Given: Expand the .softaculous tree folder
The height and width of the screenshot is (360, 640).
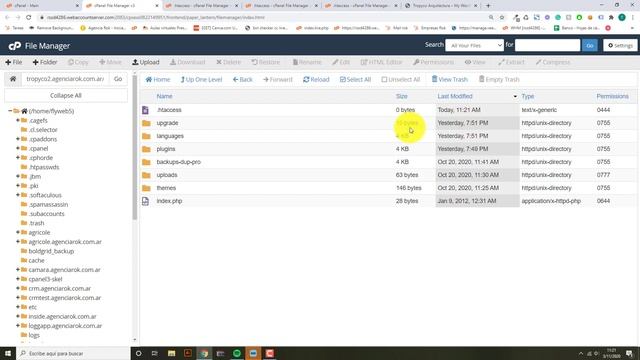Looking at the screenshot, I should [18, 195].
